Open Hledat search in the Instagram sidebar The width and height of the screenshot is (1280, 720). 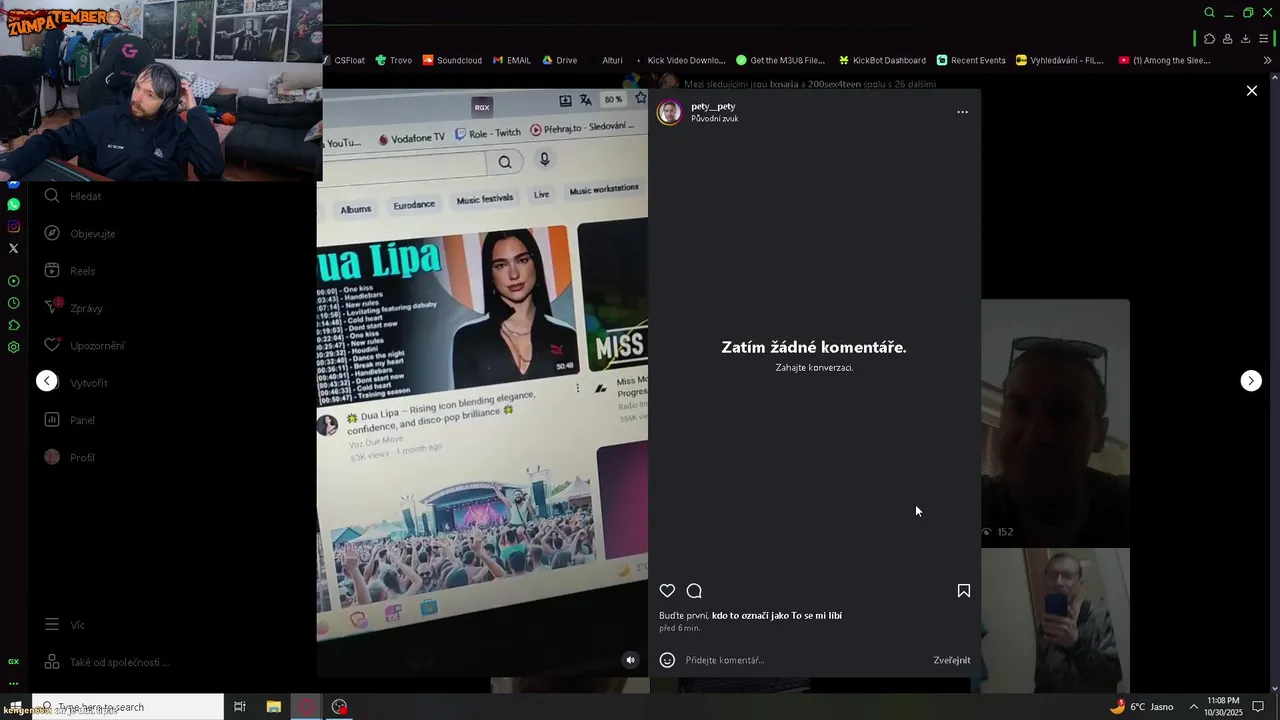(x=72, y=196)
